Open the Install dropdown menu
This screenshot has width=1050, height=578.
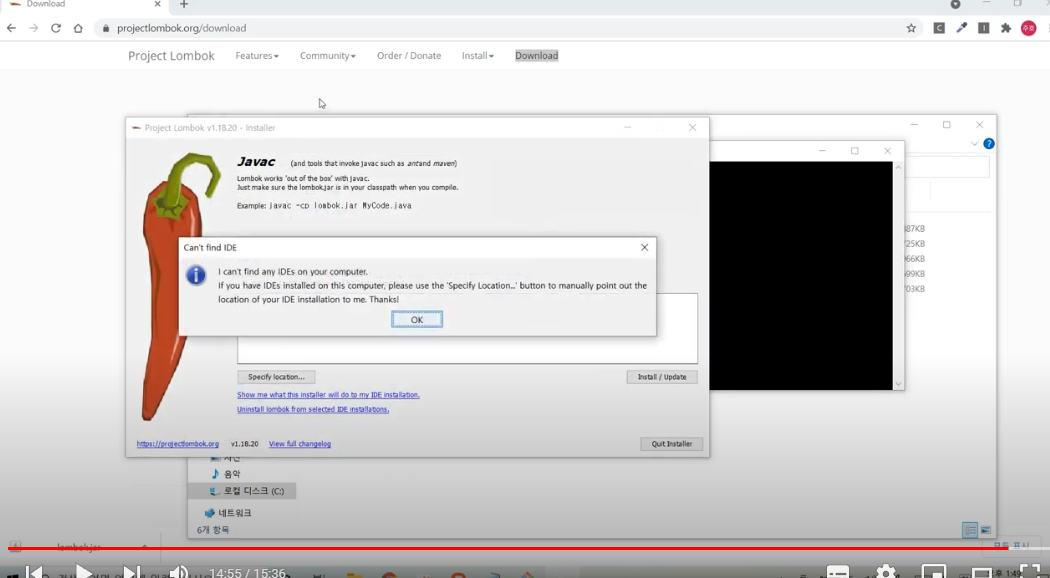477,56
